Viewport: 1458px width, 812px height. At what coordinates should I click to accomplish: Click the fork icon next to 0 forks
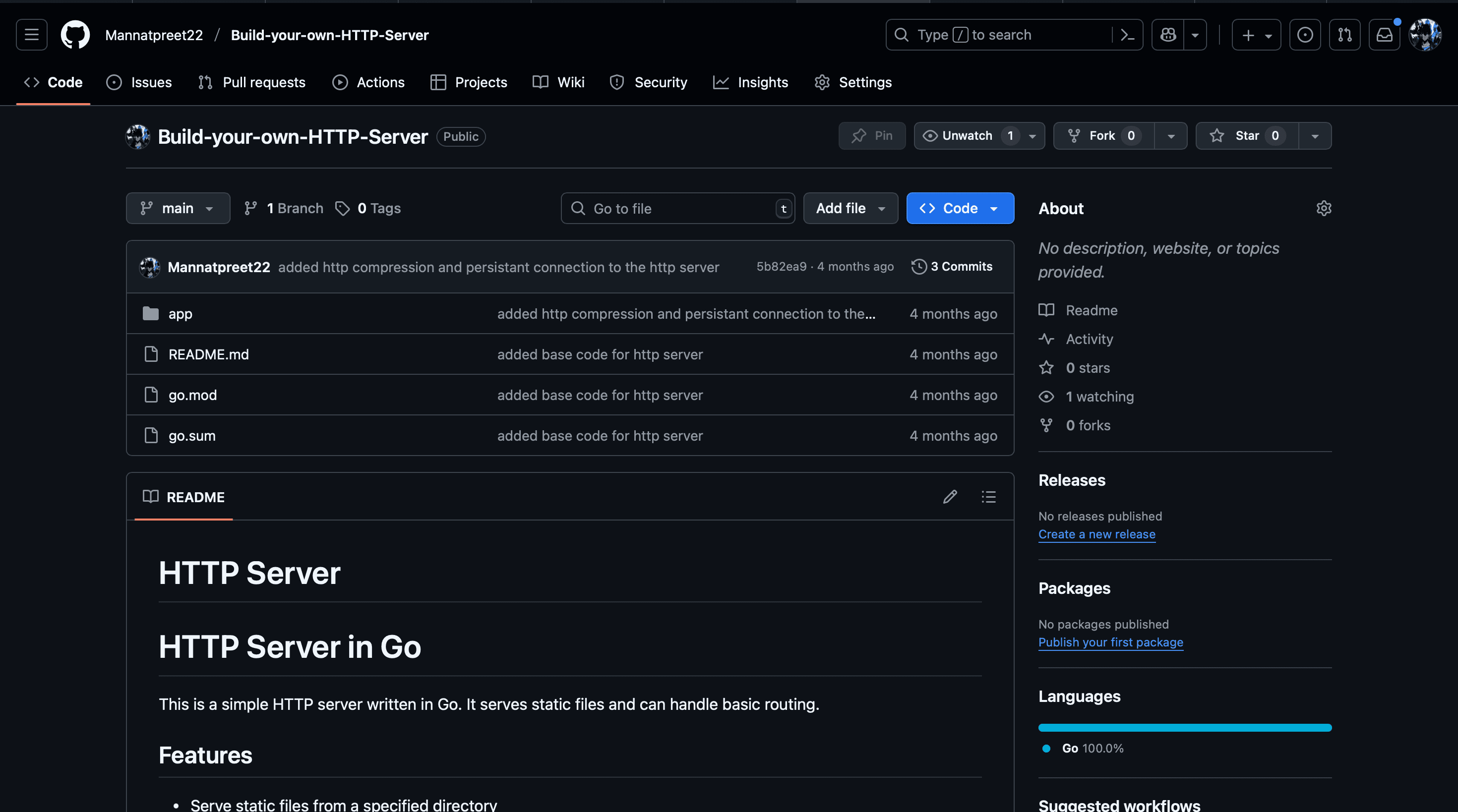(1046, 425)
